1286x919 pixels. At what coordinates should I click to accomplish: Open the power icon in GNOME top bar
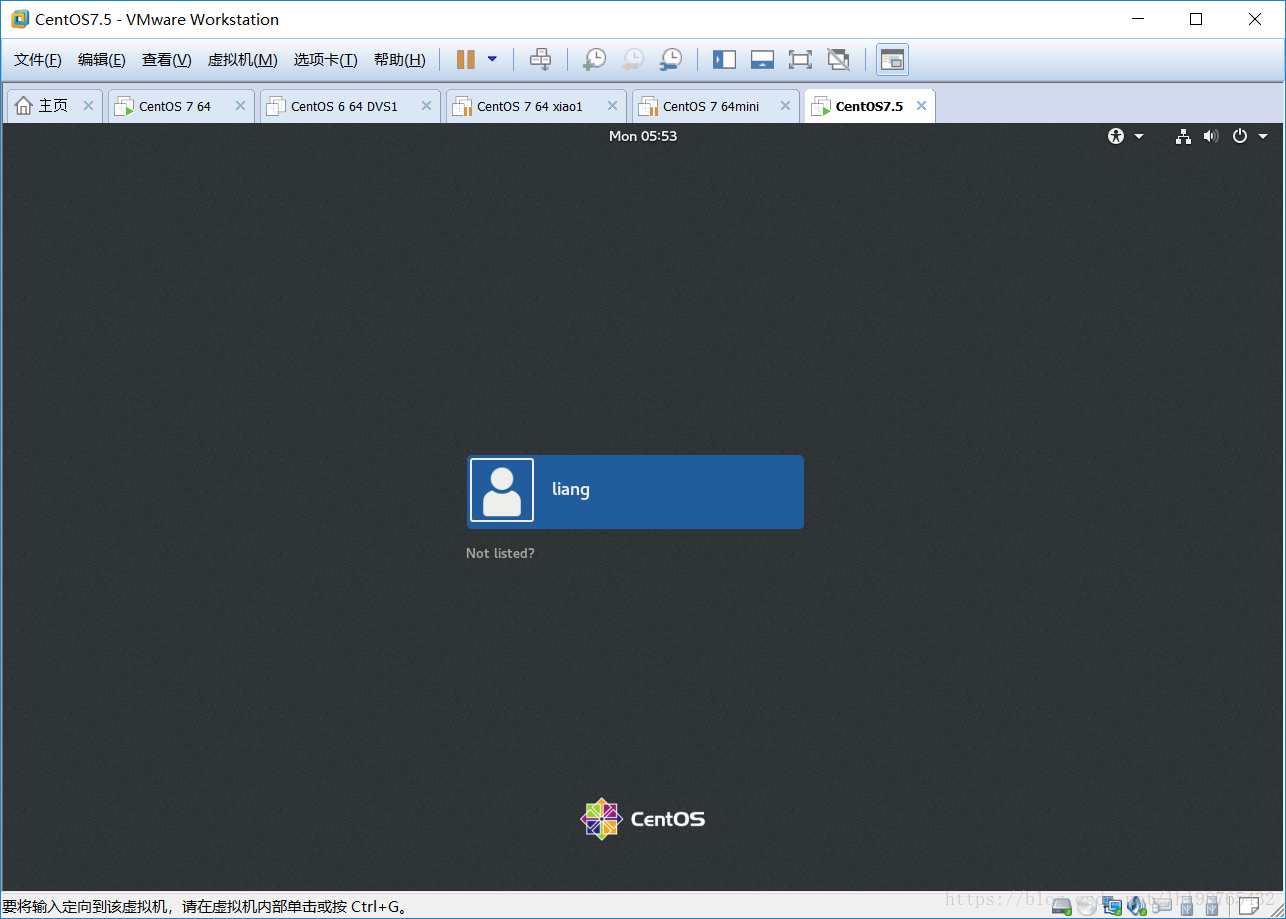tap(1240, 136)
